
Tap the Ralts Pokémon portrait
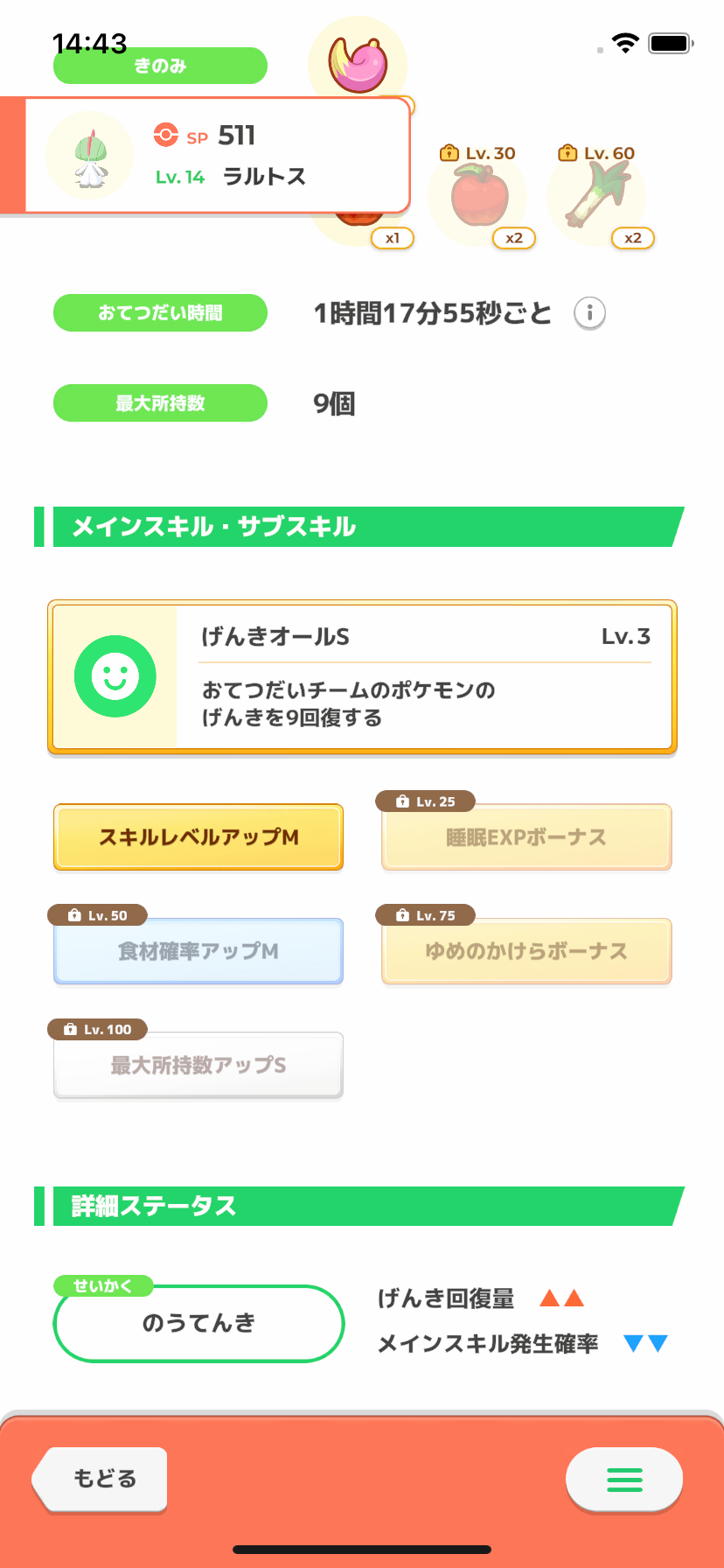click(89, 157)
